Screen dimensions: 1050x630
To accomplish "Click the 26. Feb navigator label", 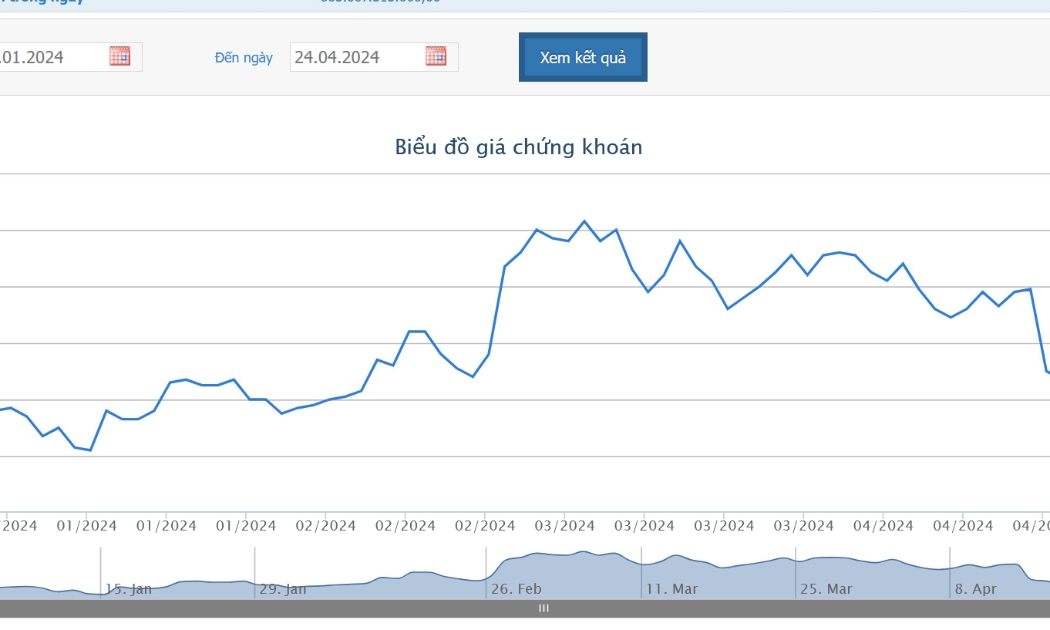I will [516, 589].
